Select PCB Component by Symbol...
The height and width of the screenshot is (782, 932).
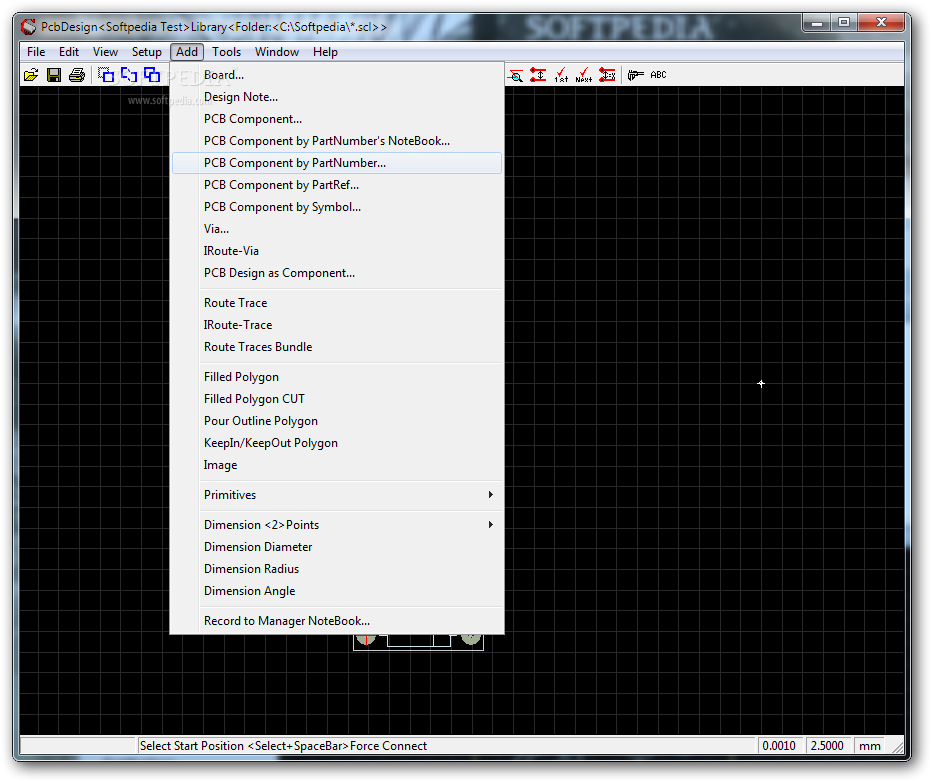pyautogui.click(x=337, y=207)
